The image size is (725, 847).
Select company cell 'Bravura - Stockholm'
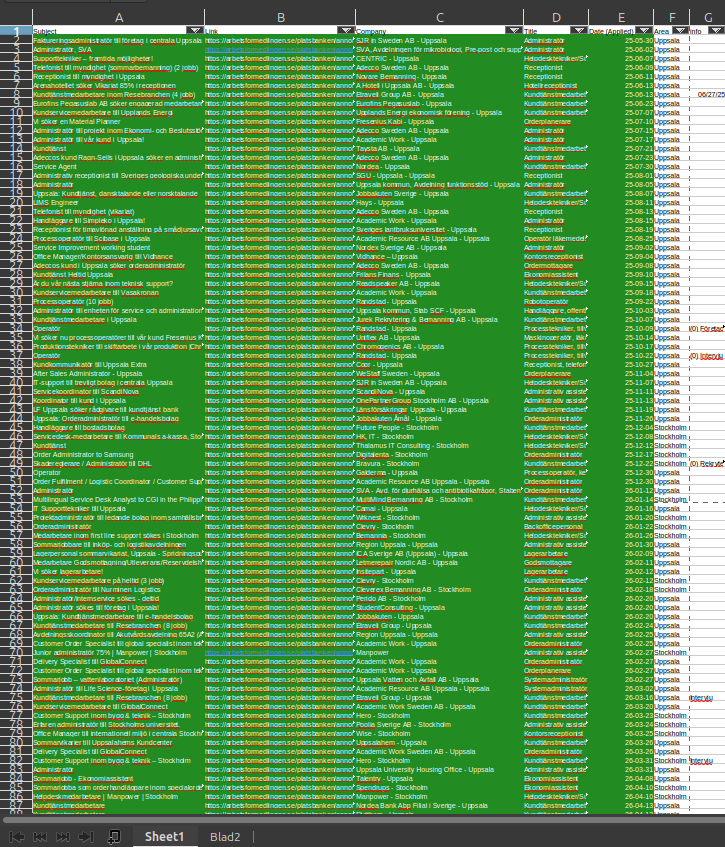tap(439, 463)
